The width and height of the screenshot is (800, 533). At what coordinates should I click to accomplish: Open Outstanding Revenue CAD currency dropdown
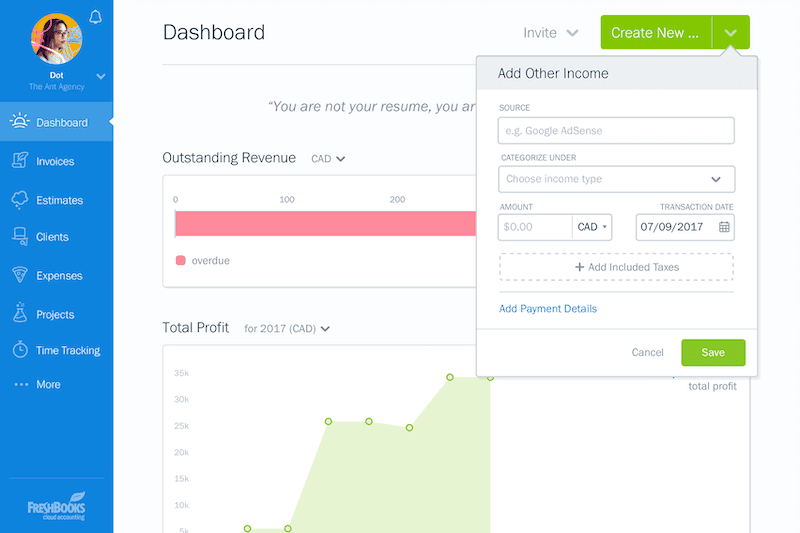click(327, 158)
